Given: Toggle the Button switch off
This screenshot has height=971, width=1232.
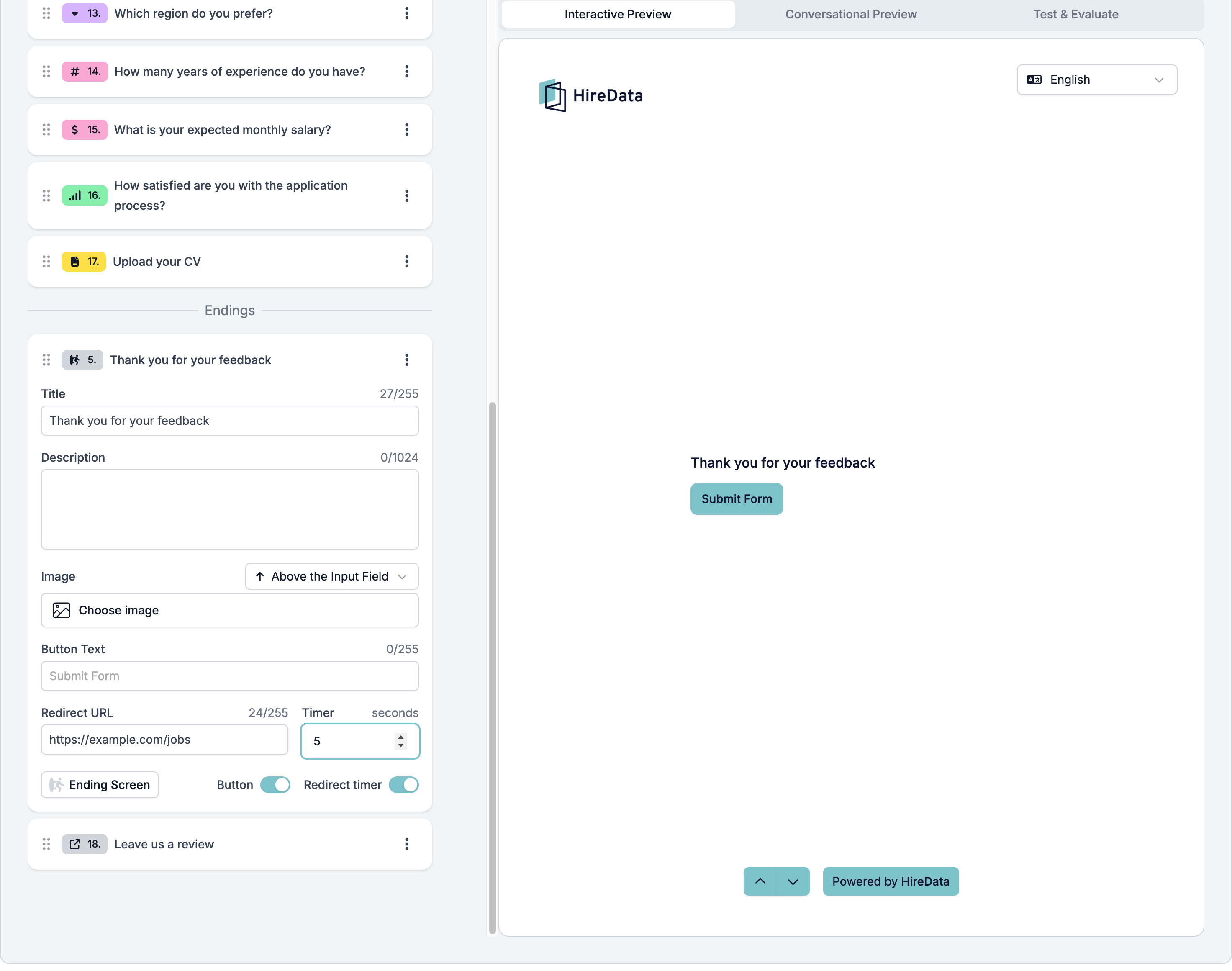Looking at the screenshot, I should point(276,785).
